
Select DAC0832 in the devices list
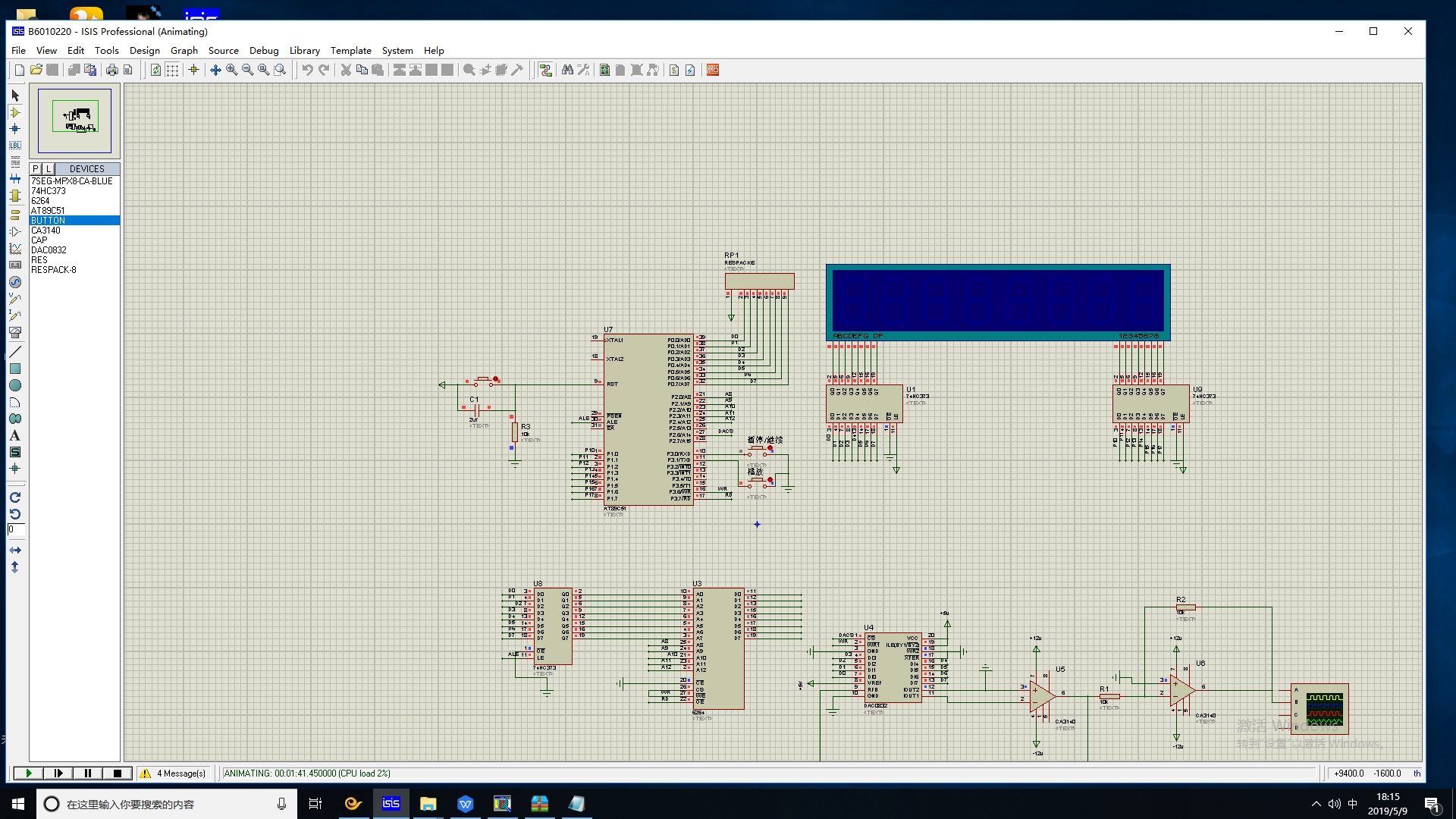(49, 250)
